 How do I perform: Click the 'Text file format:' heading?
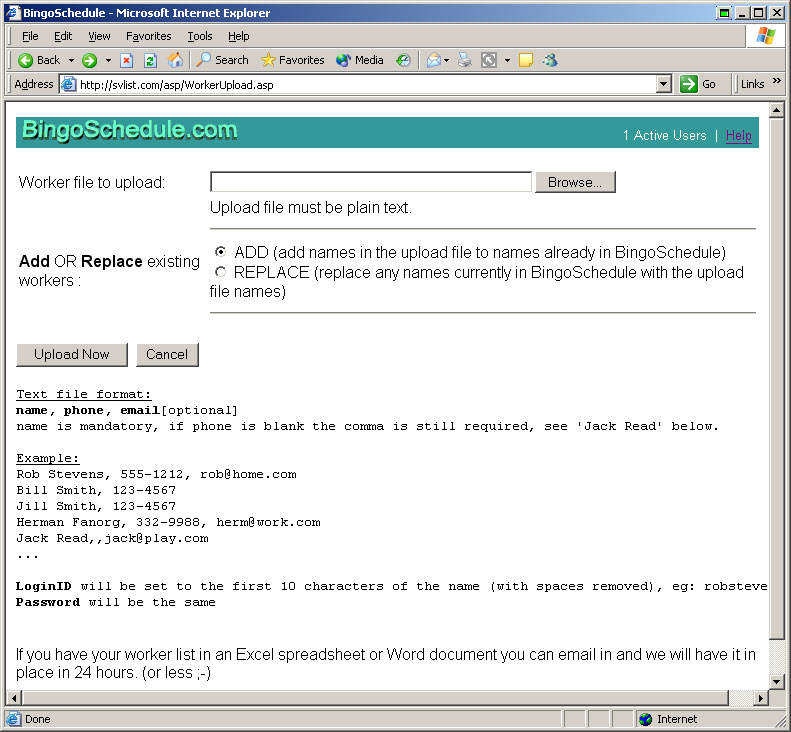click(x=84, y=394)
